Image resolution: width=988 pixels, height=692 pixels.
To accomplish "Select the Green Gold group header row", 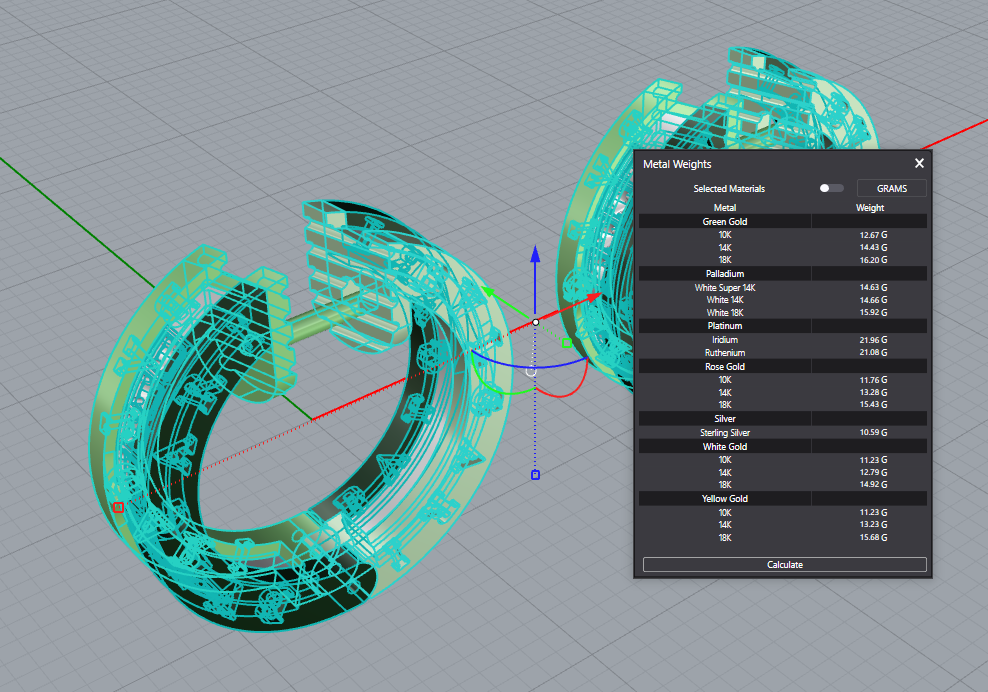I will click(x=725, y=221).
